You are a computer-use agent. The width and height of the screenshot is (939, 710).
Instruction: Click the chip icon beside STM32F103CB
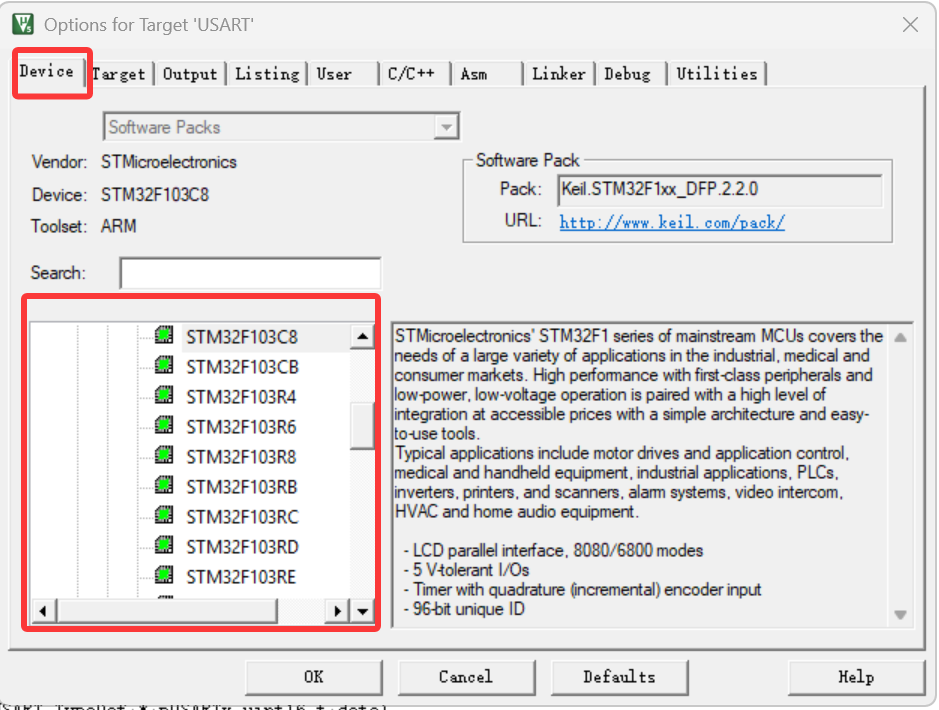pos(164,365)
